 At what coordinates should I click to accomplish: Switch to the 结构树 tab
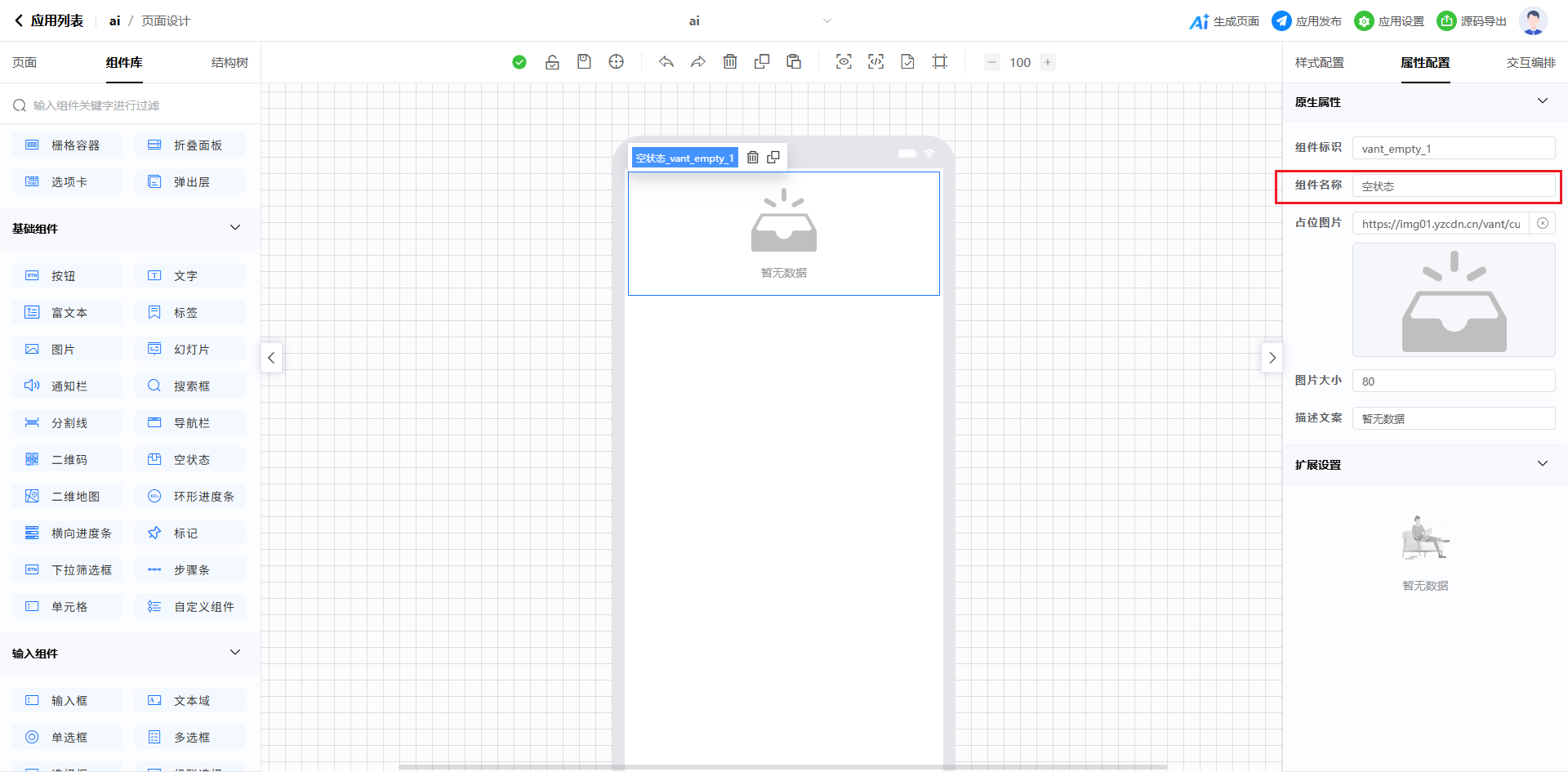click(229, 63)
